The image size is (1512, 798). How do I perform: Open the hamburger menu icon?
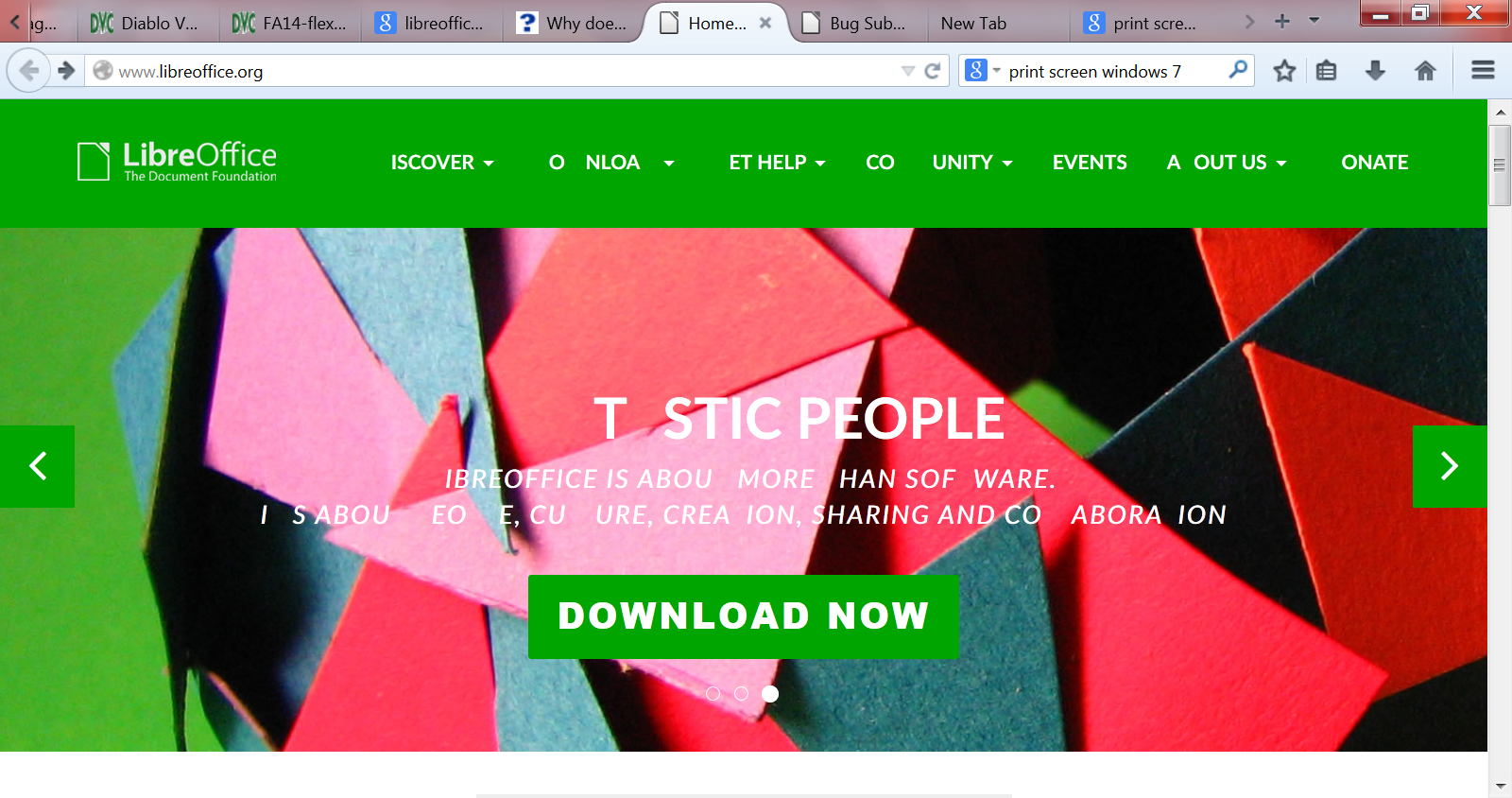[1483, 71]
